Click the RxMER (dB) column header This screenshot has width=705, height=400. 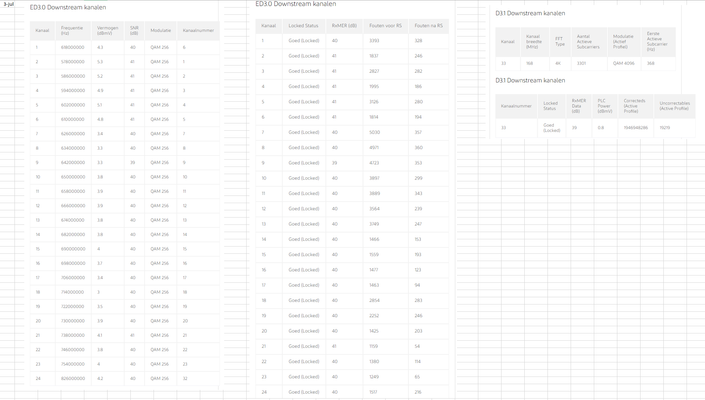(x=344, y=26)
